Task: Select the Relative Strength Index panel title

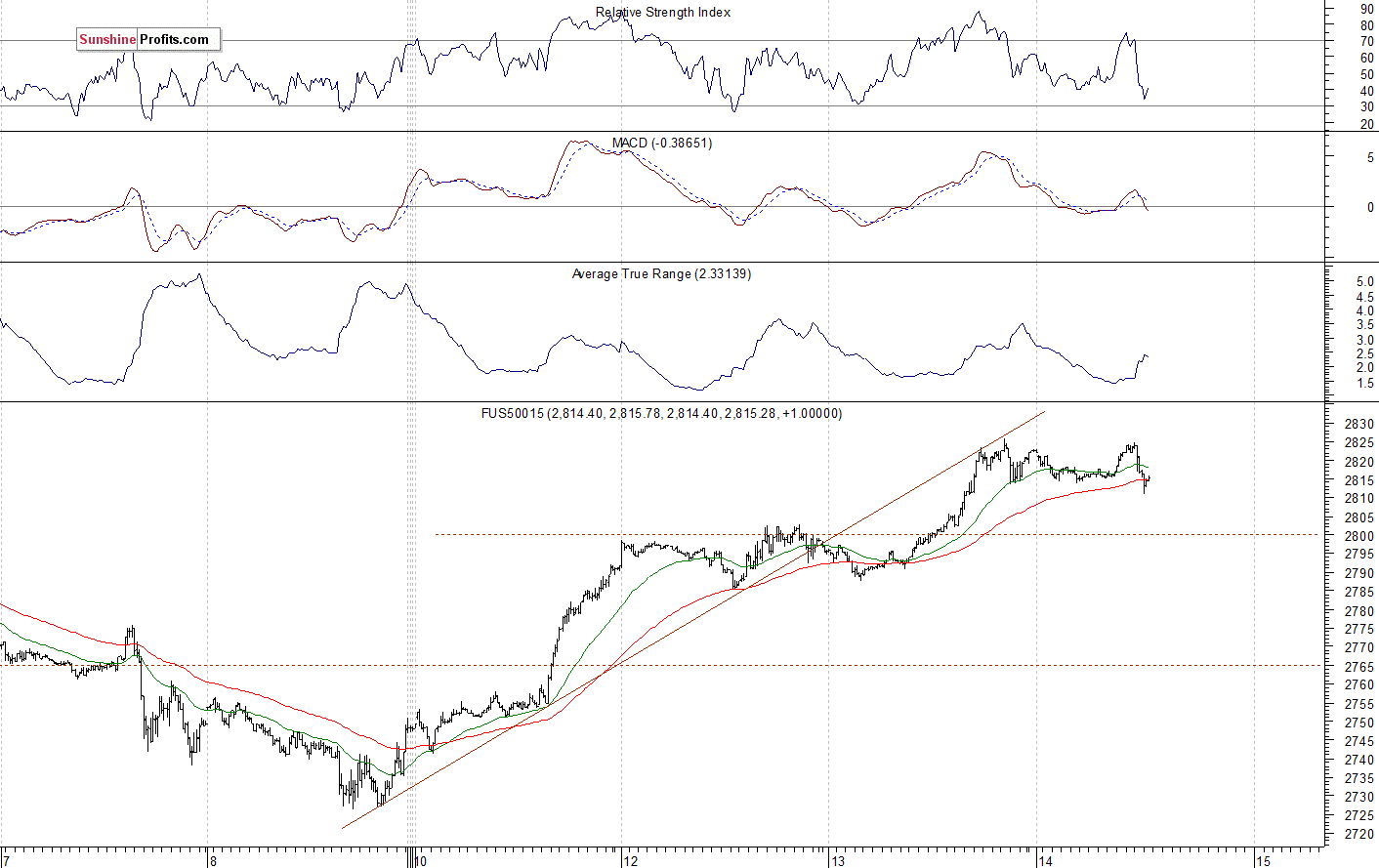Action: point(663,13)
